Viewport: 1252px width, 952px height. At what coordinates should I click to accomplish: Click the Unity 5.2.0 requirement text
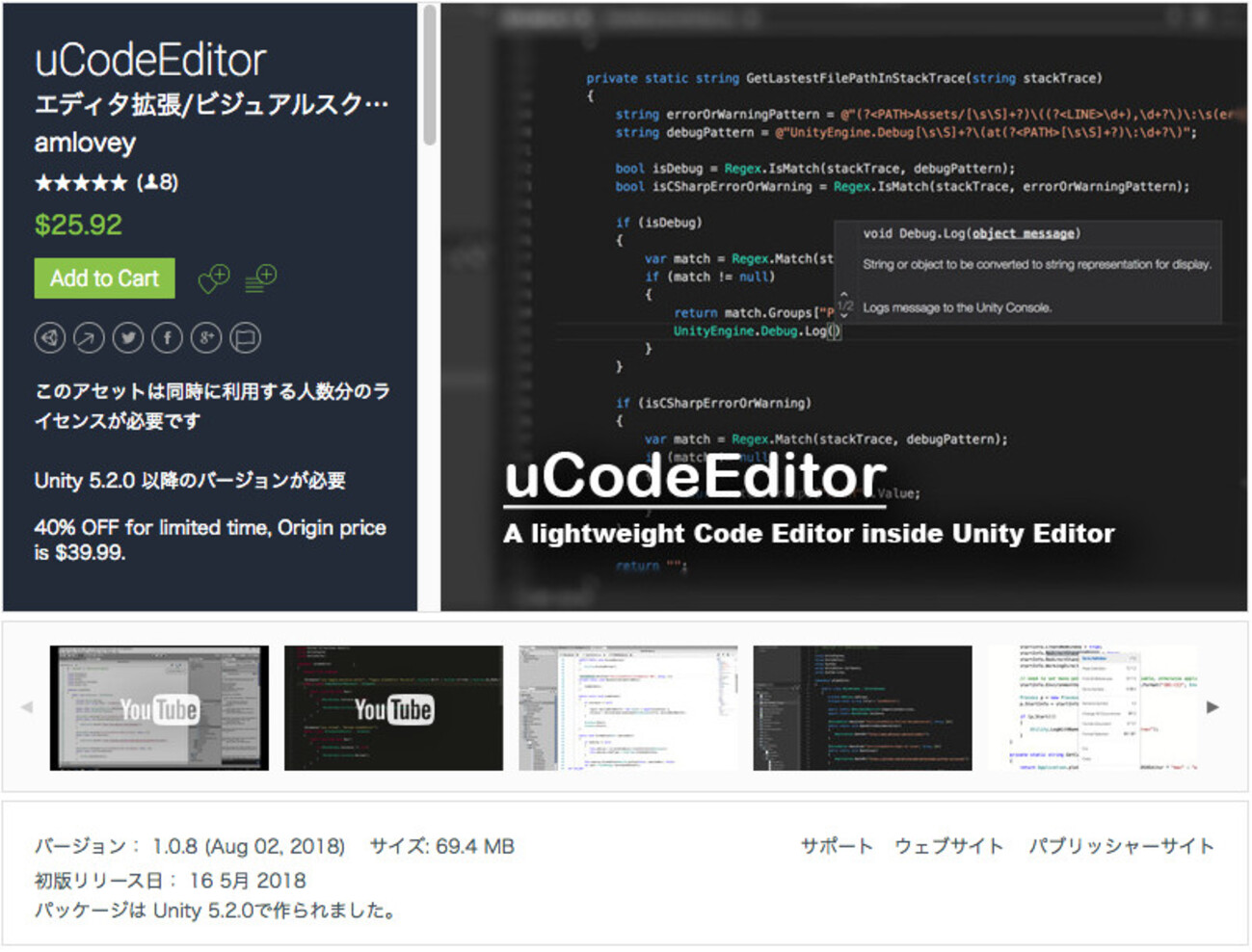pyautogui.click(x=190, y=481)
